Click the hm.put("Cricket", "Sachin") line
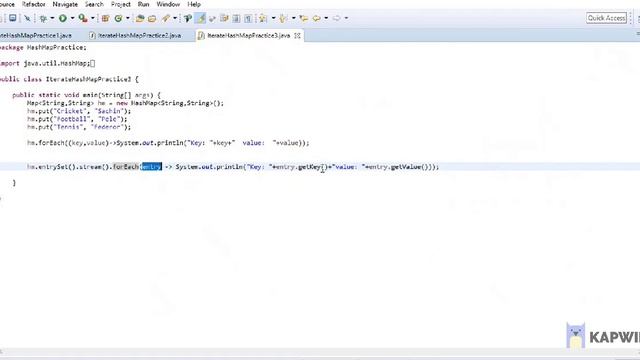 [79, 111]
